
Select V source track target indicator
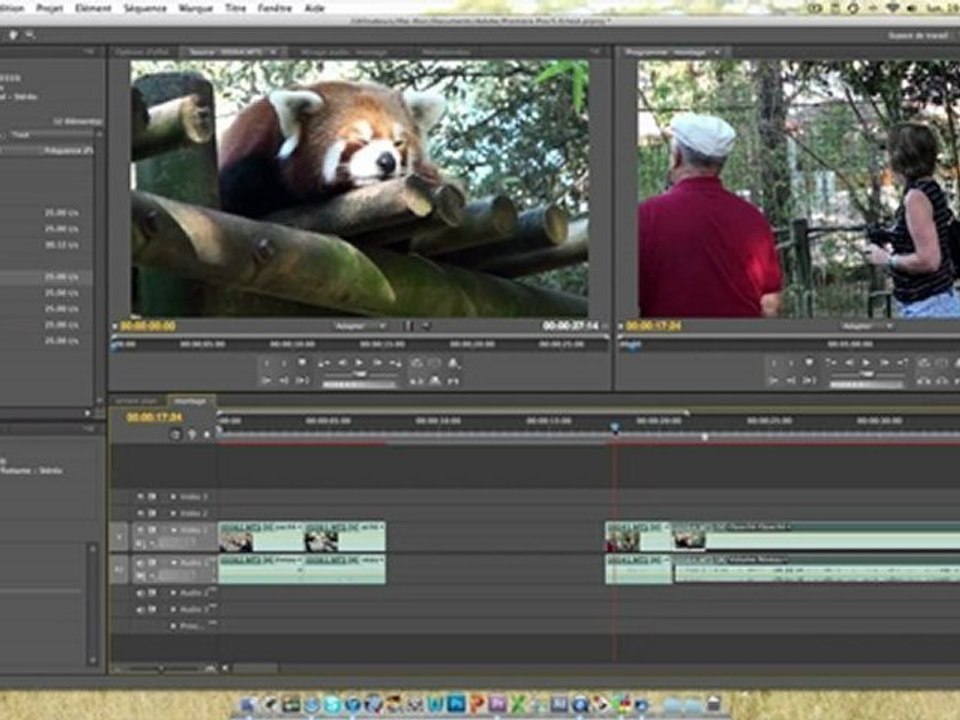[119, 536]
